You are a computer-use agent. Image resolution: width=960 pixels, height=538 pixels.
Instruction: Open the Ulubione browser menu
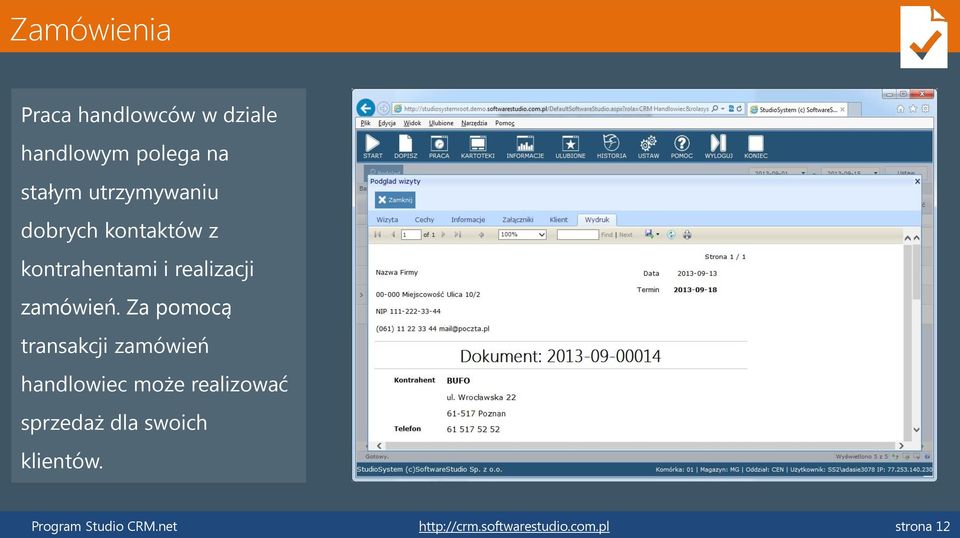[x=441, y=123]
